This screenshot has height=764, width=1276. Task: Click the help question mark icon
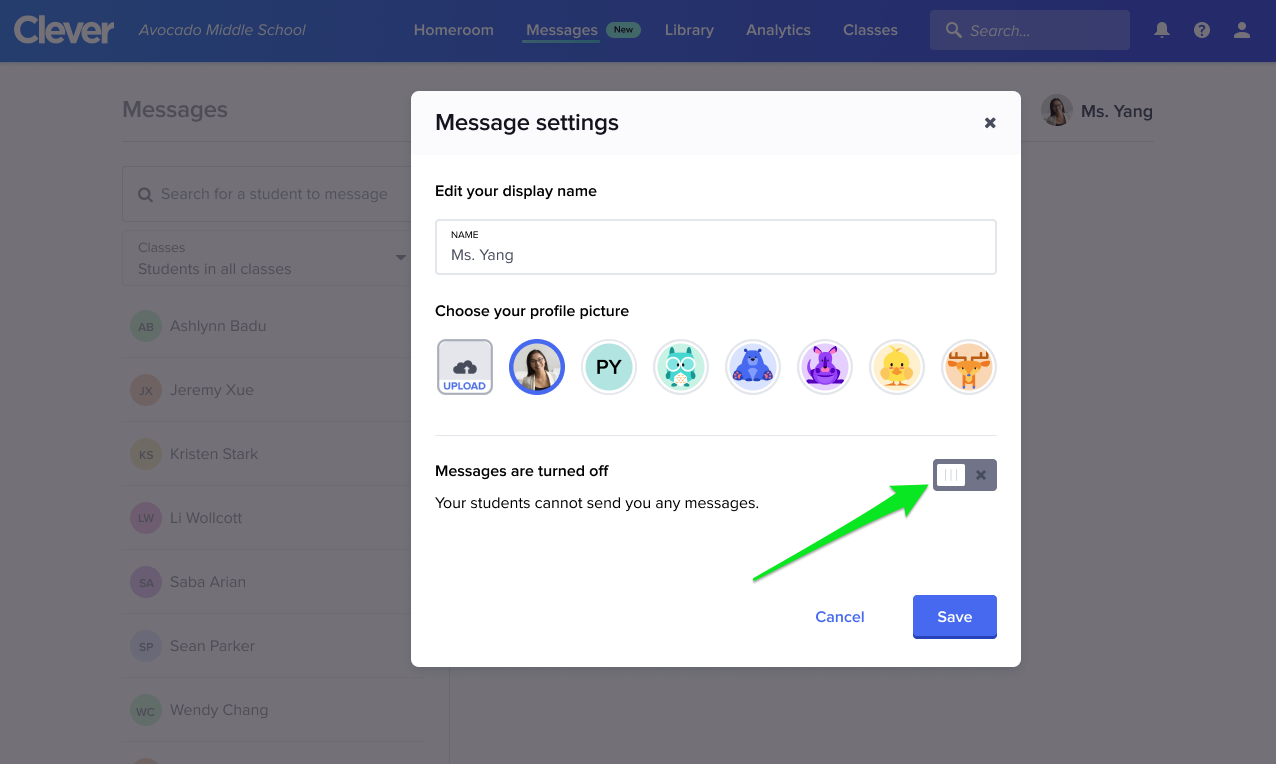point(1201,30)
